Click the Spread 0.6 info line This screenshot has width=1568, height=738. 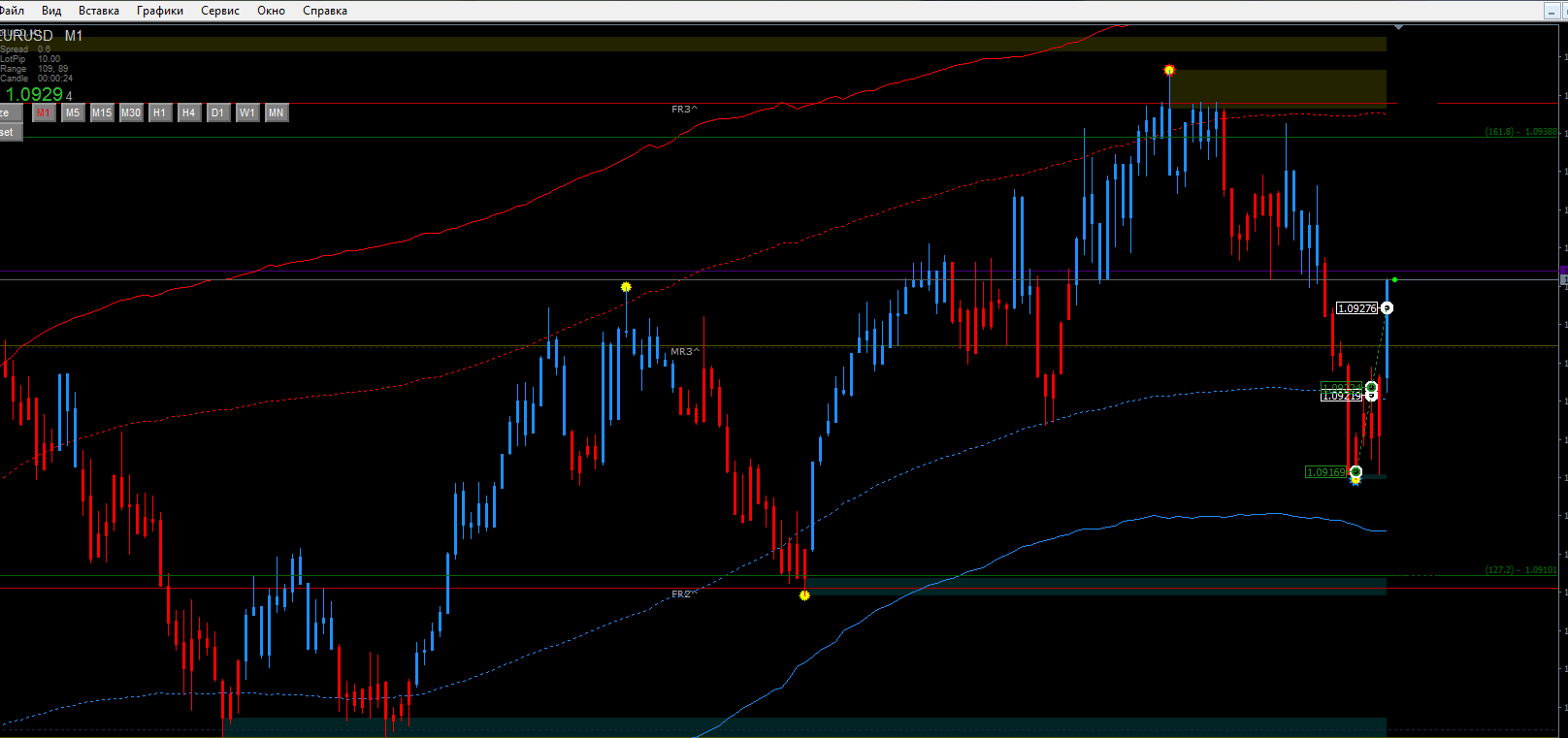pos(25,49)
